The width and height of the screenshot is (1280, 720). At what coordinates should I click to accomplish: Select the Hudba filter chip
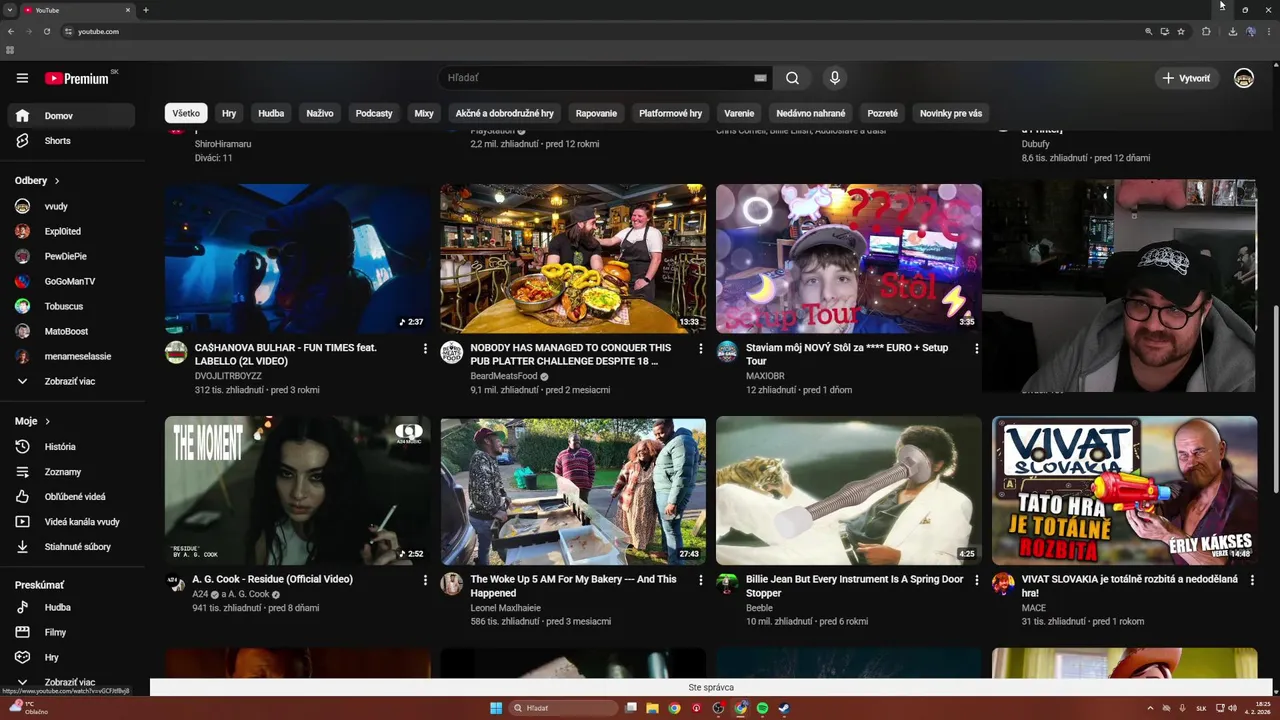click(271, 114)
